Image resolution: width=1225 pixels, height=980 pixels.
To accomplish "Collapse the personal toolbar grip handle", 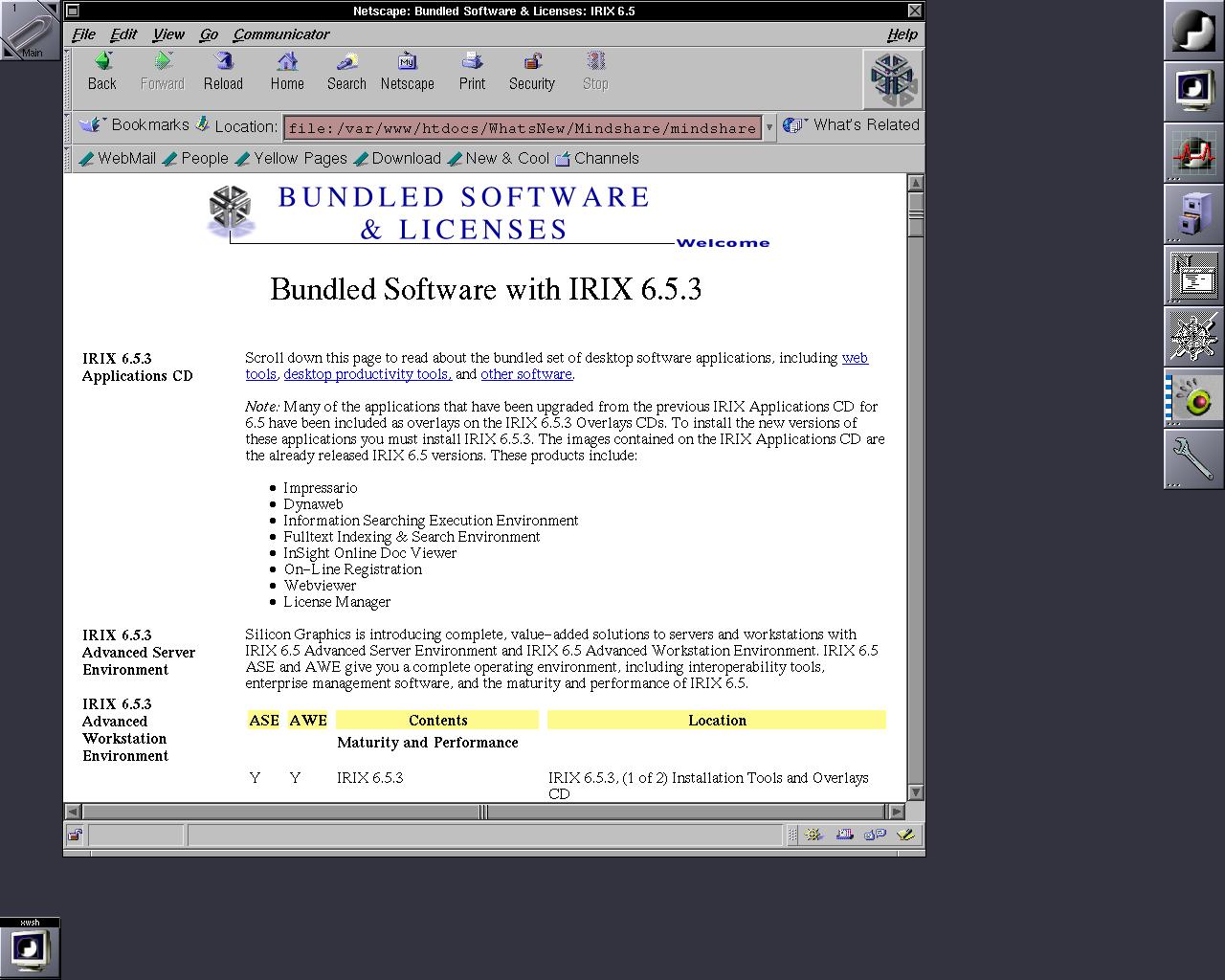I will tap(68, 159).
